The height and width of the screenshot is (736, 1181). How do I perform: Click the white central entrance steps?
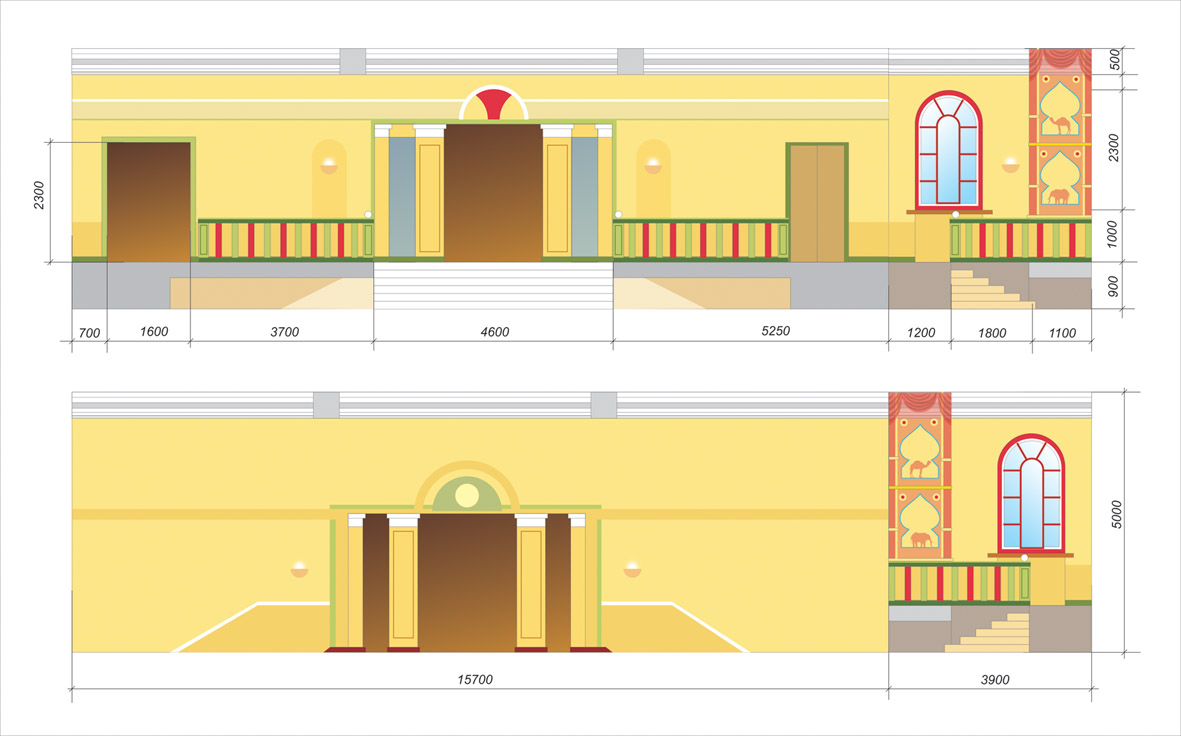pos(493,285)
